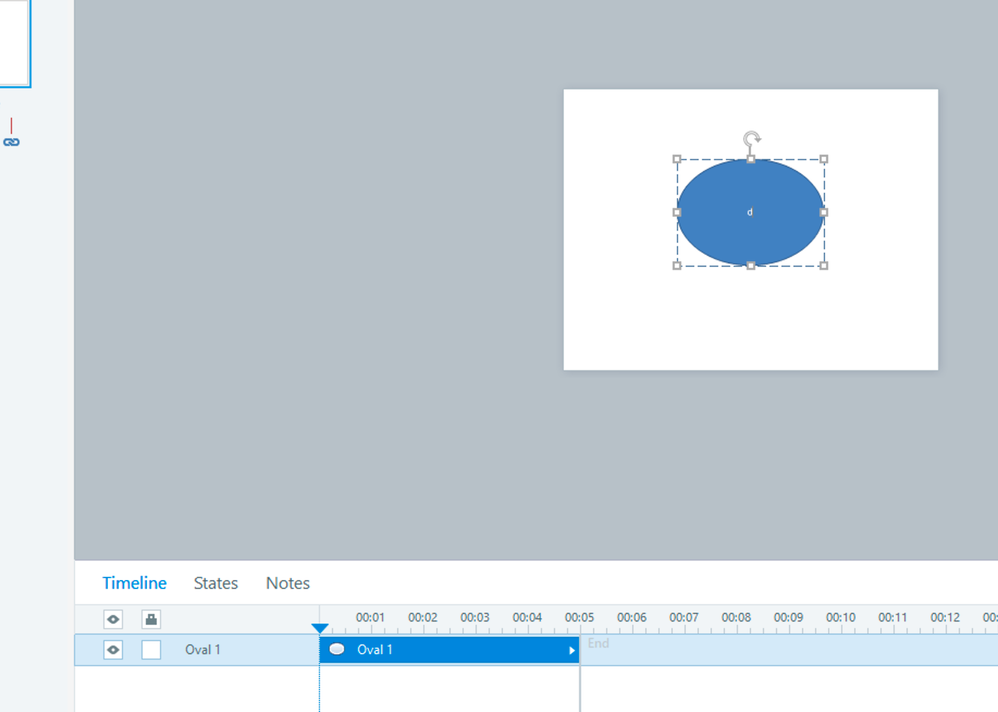Click the oval's bottom-left resize handle
The width and height of the screenshot is (998, 712).
[677, 265]
